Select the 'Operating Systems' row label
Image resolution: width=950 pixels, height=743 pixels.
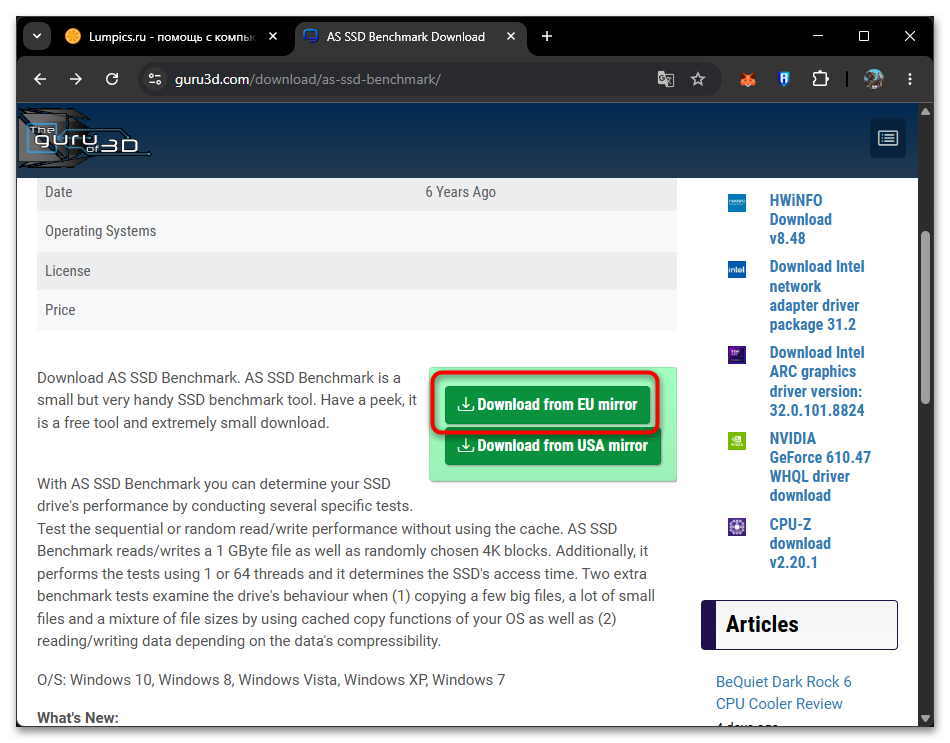[x=101, y=231]
